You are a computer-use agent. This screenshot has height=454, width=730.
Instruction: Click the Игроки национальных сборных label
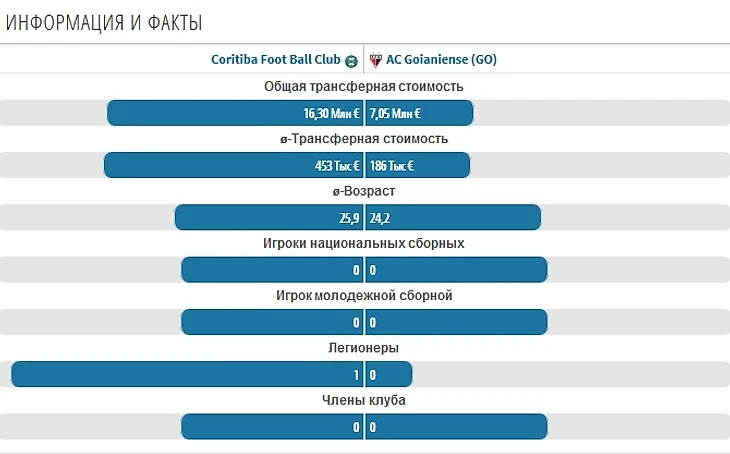(364, 243)
